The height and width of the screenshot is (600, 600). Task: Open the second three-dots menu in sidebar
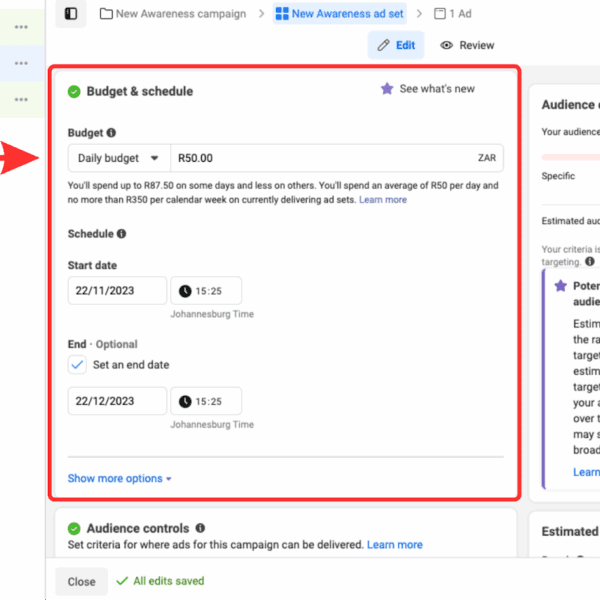(21, 63)
